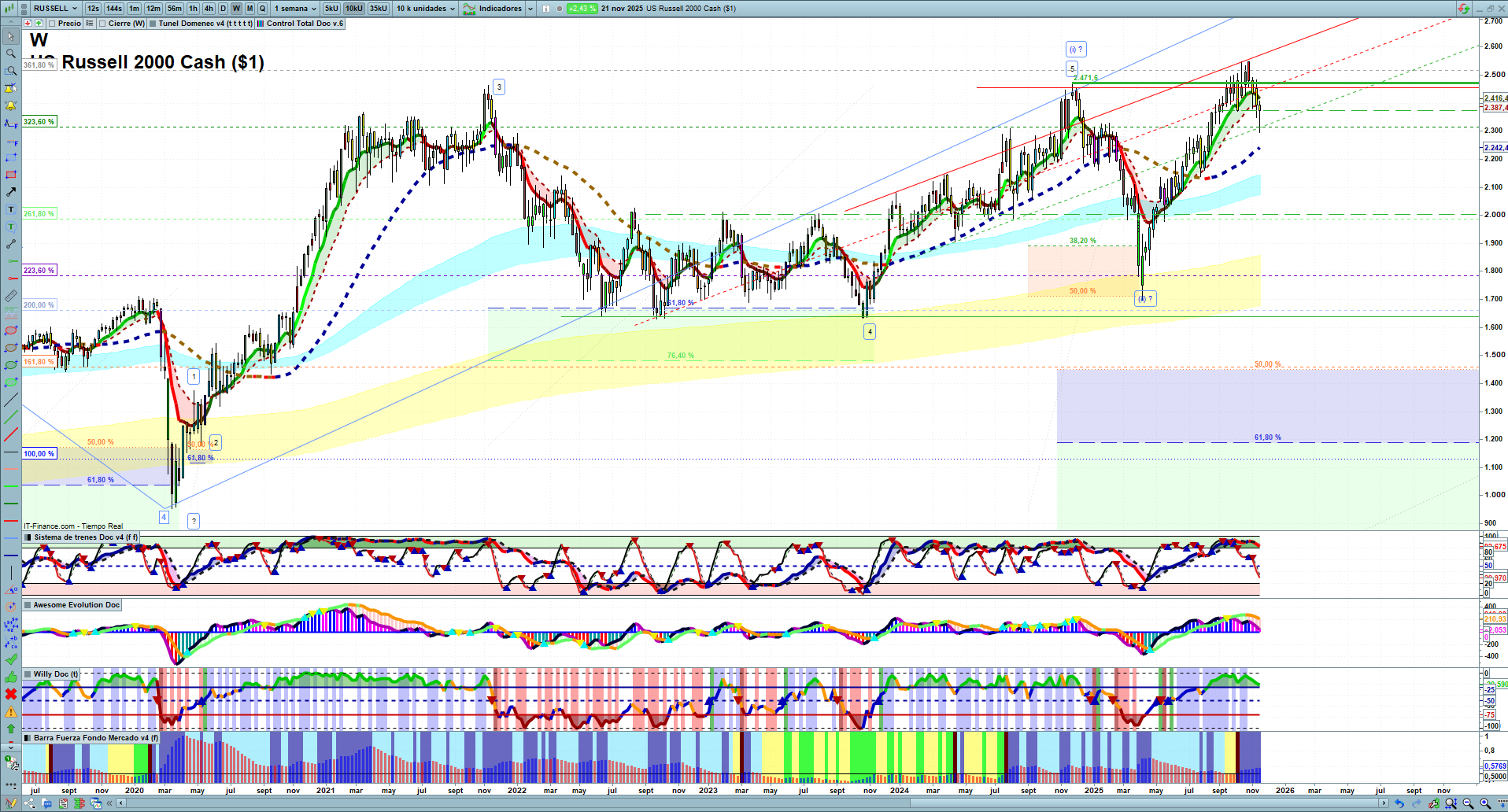Click the green checkmark drawing icon
The width and height of the screenshot is (1508, 812).
pos(11,659)
